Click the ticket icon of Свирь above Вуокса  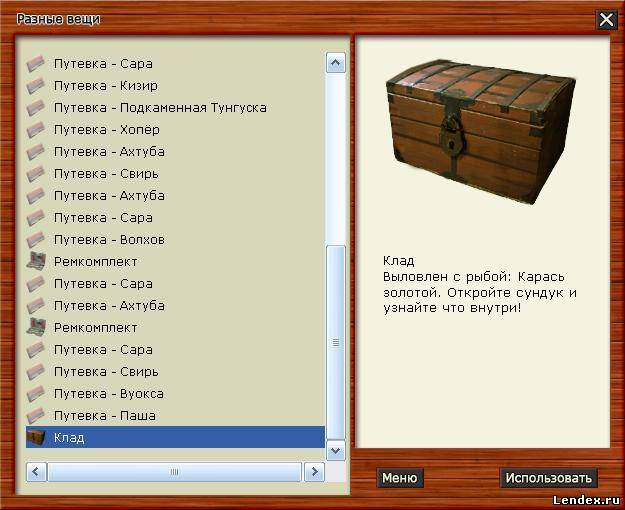36,372
